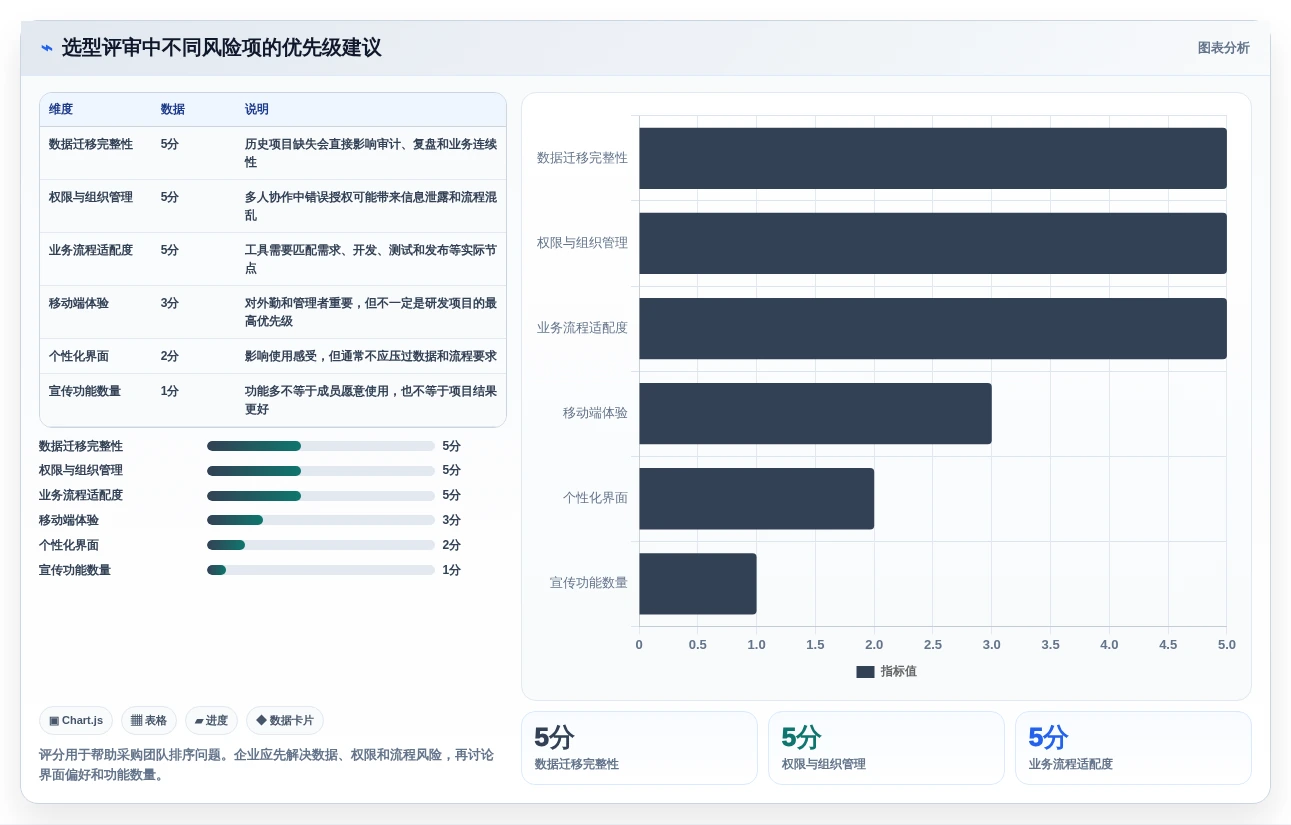Click the 移动端体验 chart bar
This screenshot has width=1291, height=825.
tap(815, 413)
